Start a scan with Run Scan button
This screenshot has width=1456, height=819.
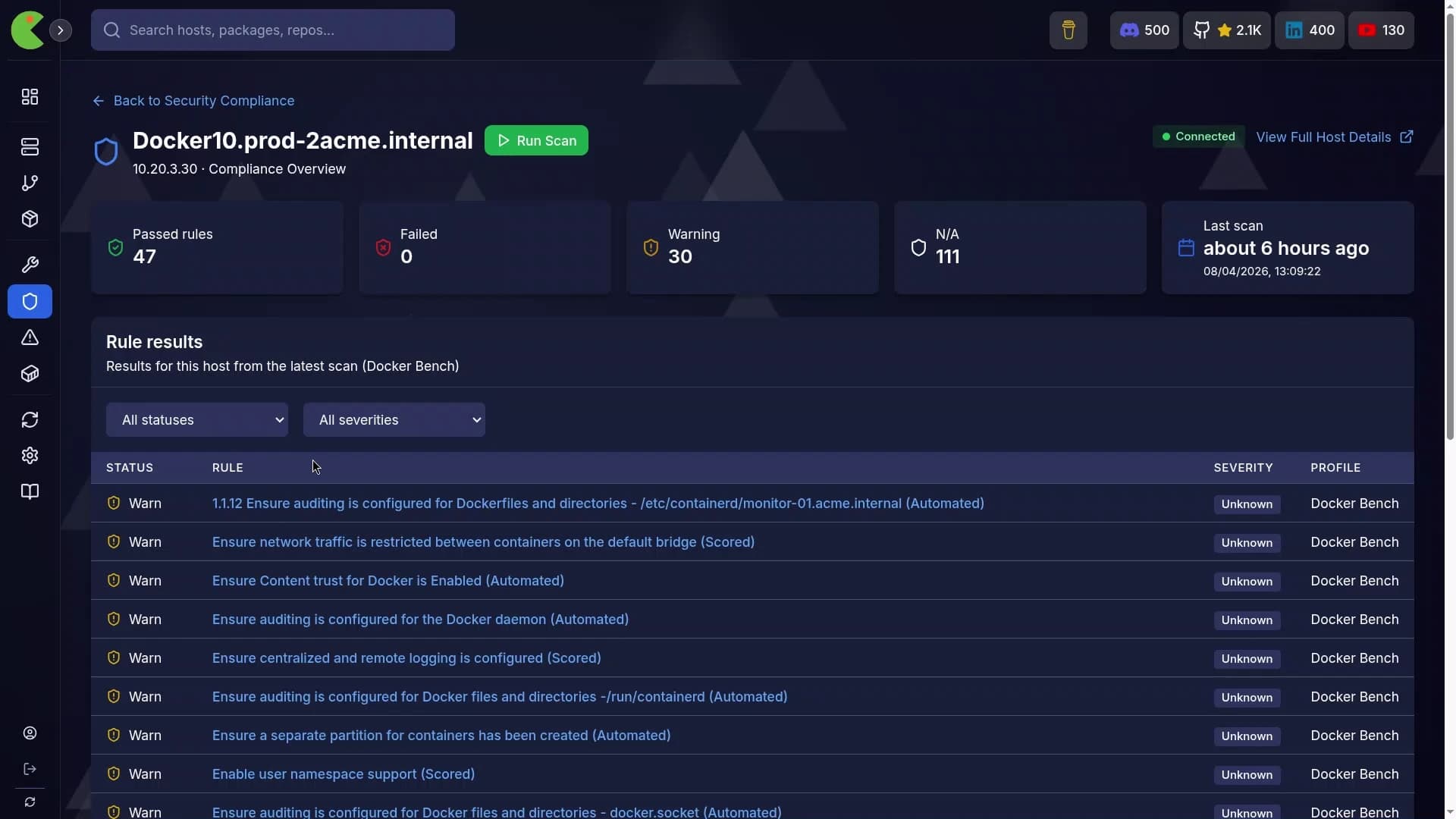click(536, 140)
